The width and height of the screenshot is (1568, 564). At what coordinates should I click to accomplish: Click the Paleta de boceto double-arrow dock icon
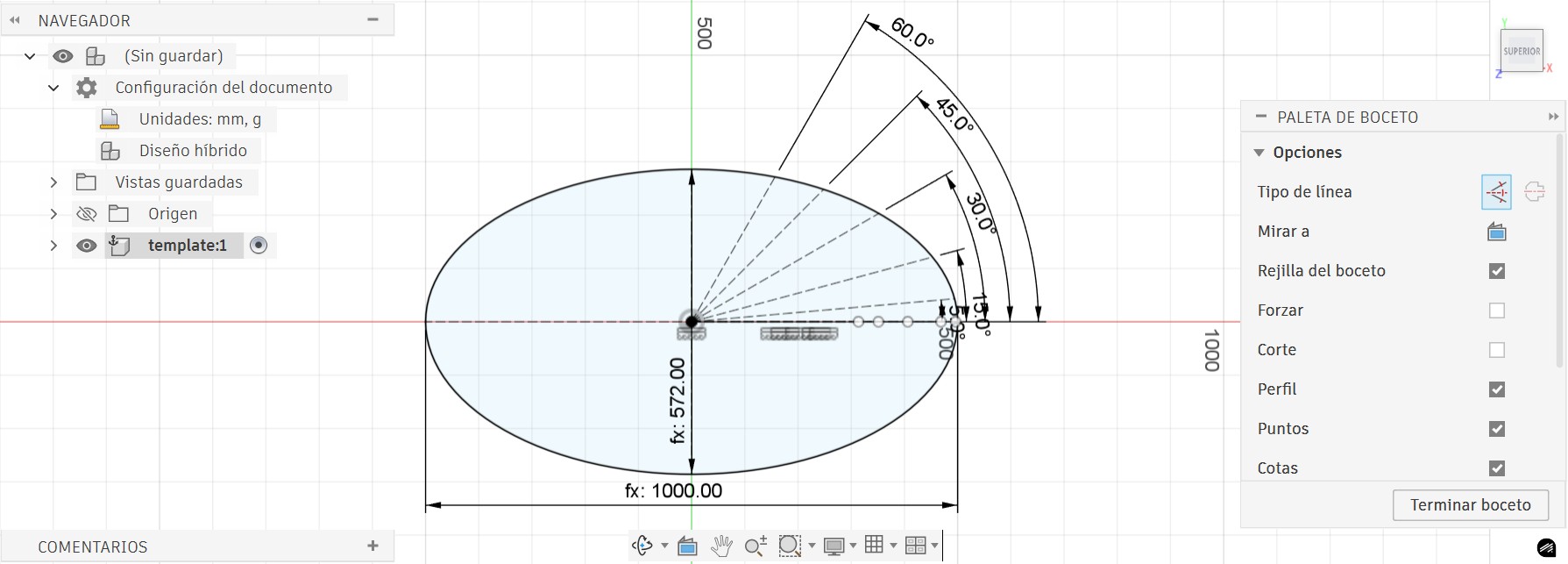click(1553, 117)
